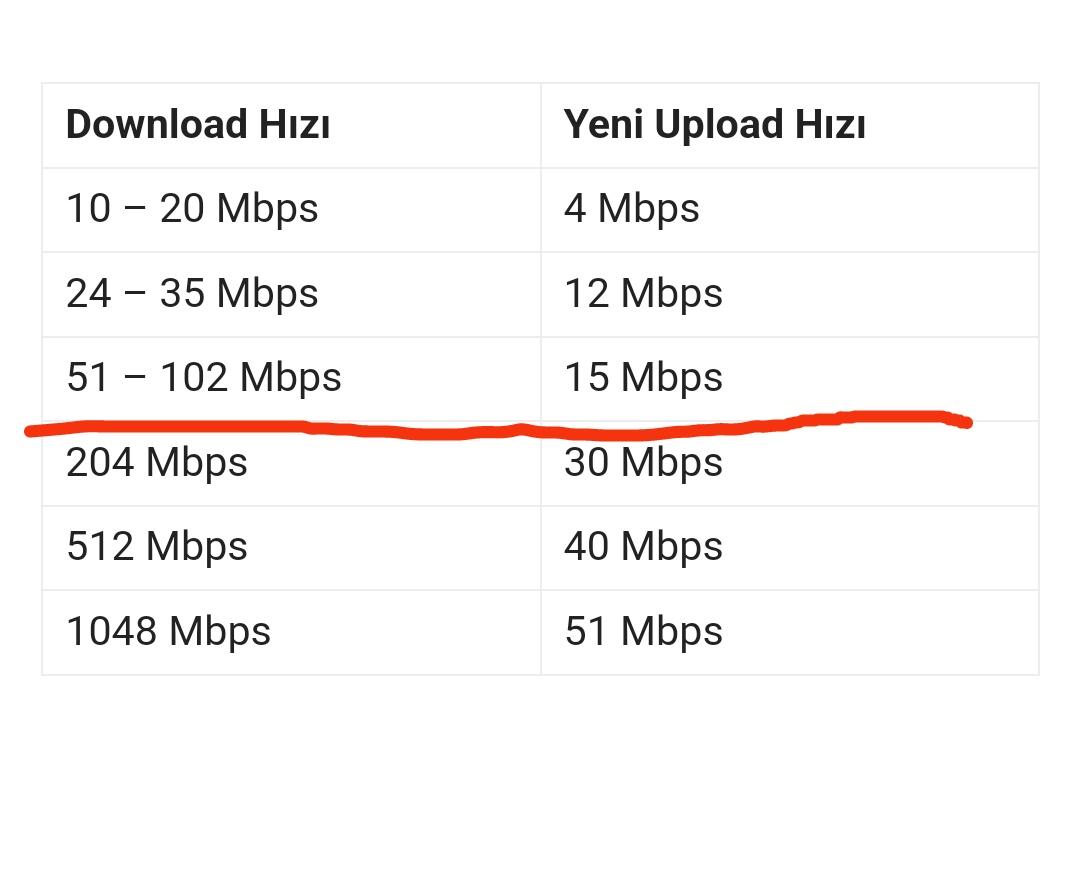
Task: Click the "51 – 102 Mbps" download cell
Action: click(204, 378)
